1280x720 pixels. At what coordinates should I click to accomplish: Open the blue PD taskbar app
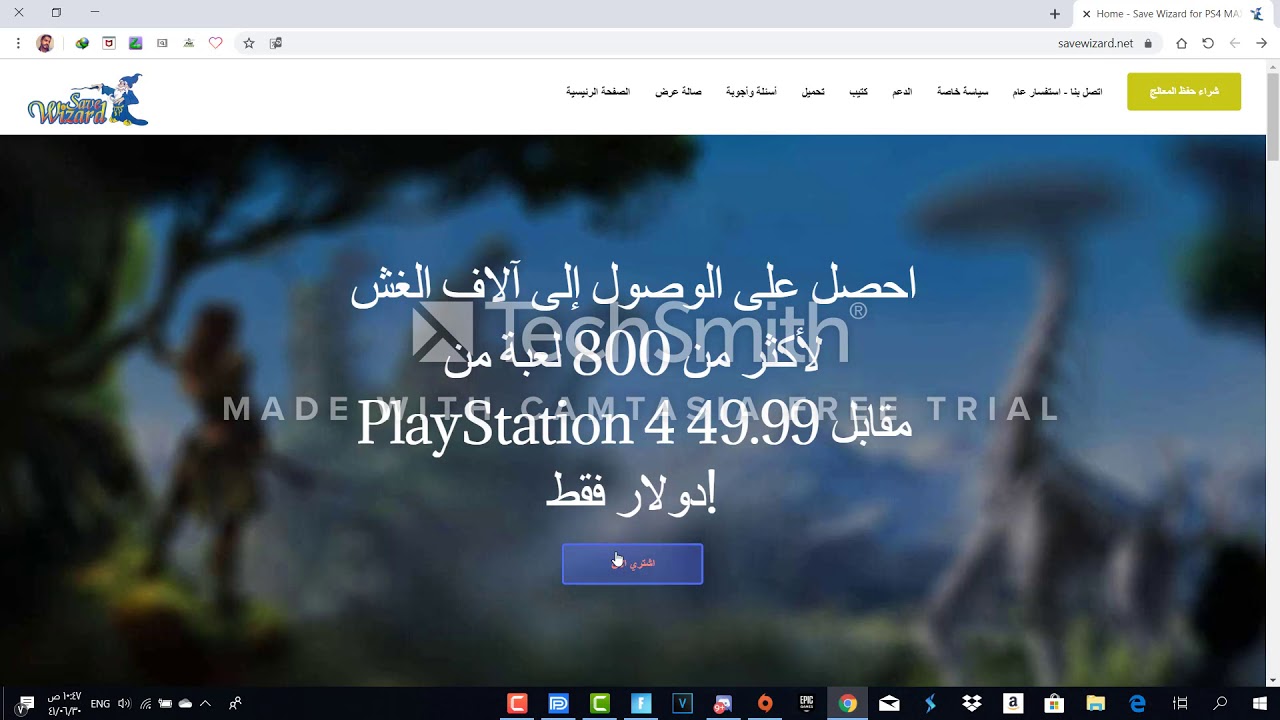click(x=559, y=704)
